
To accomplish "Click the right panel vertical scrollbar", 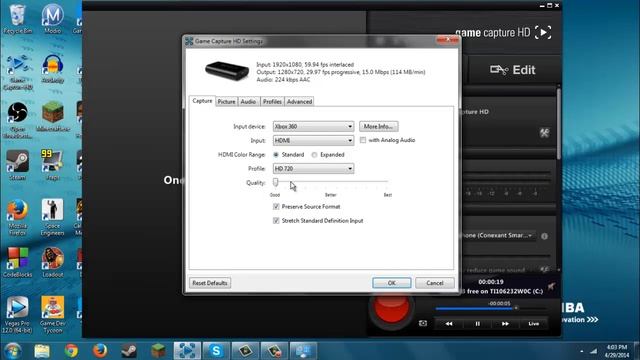I will (558, 124).
